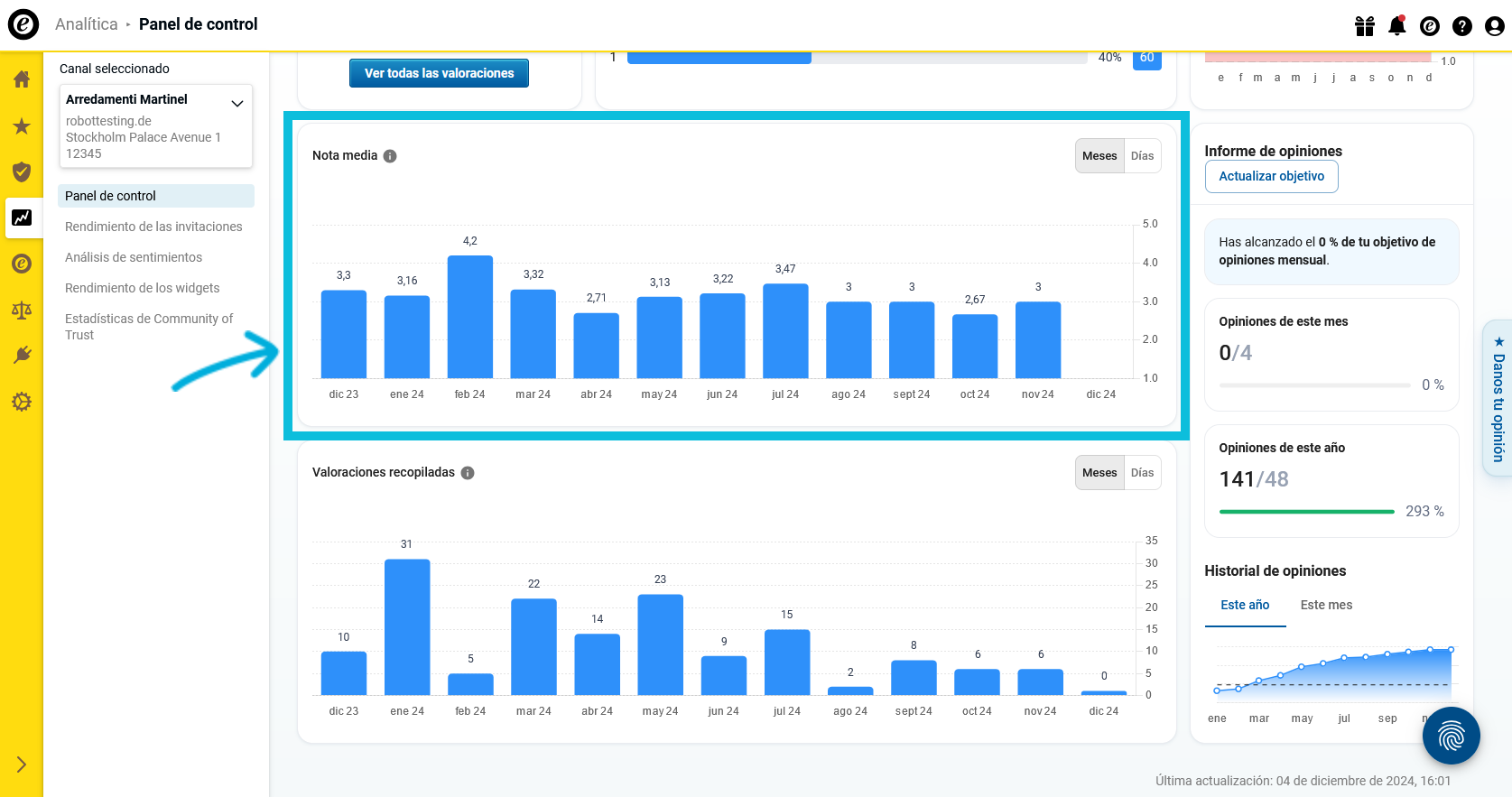
Task: Click the Informe de opiniones heading
Action: (1273, 151)
